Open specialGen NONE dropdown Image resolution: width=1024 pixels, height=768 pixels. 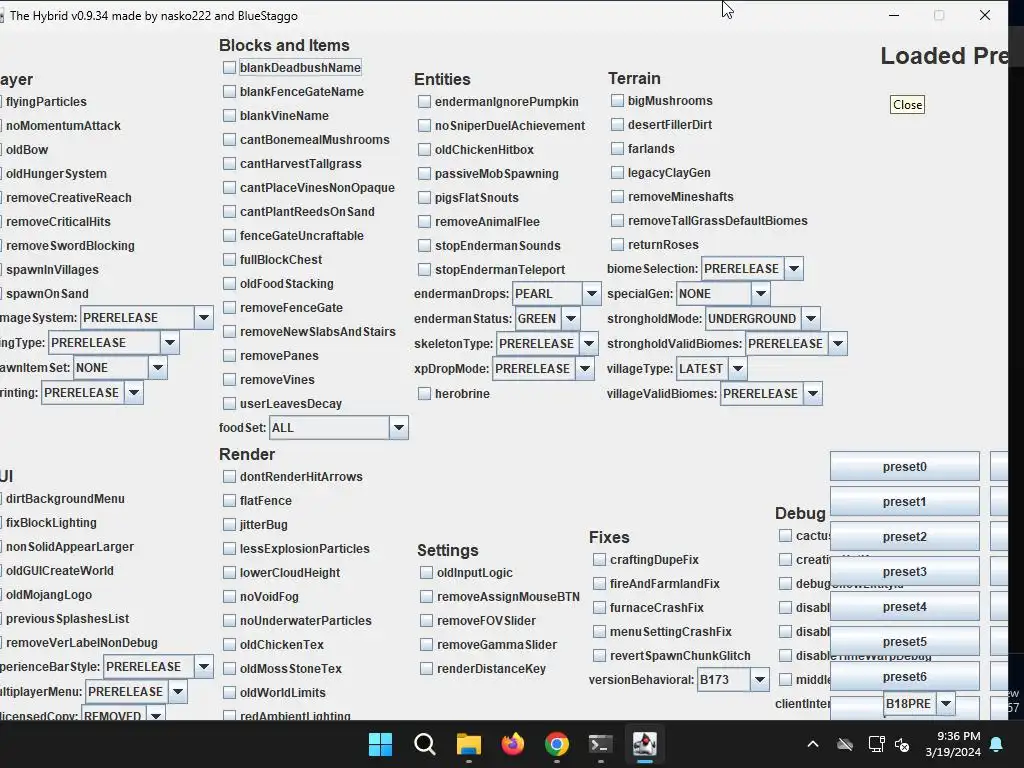point(760,293)
